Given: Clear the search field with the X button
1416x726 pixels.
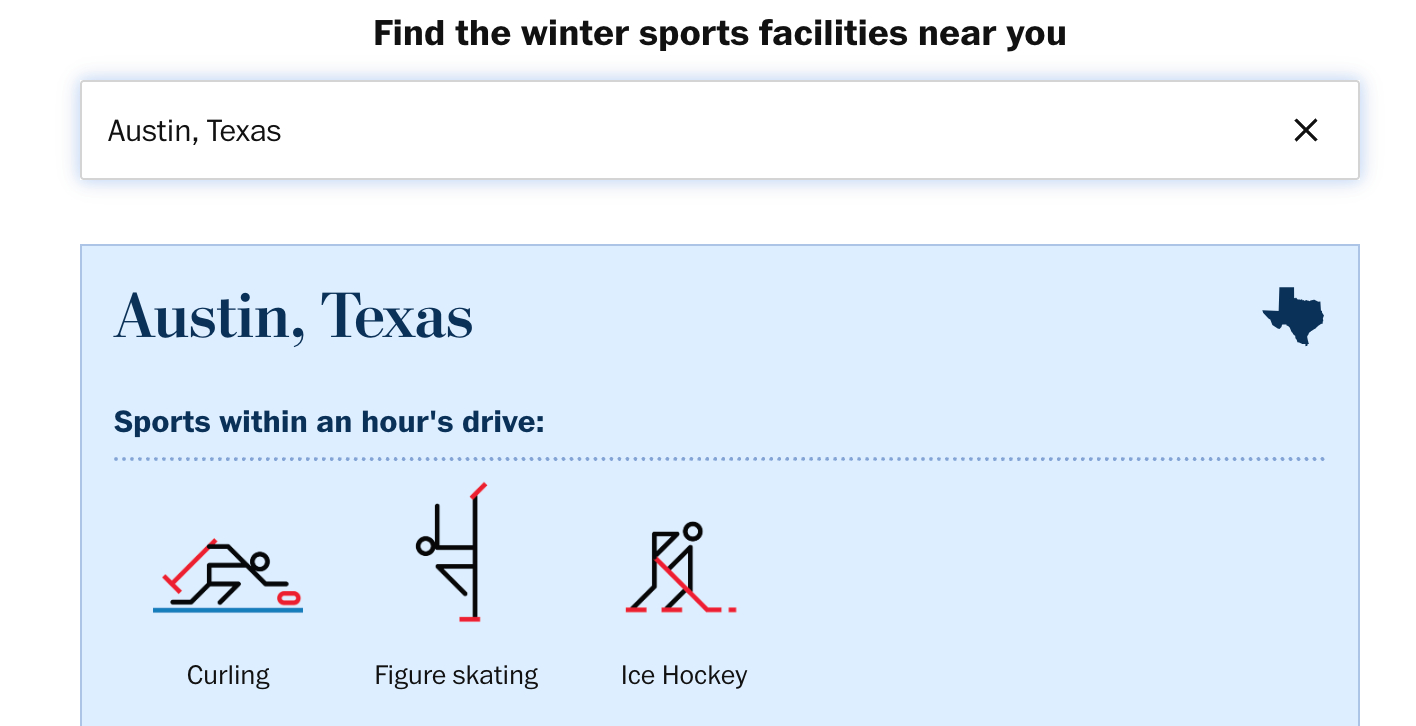Looking at the screenshot, I should [x=1305, y=130].
